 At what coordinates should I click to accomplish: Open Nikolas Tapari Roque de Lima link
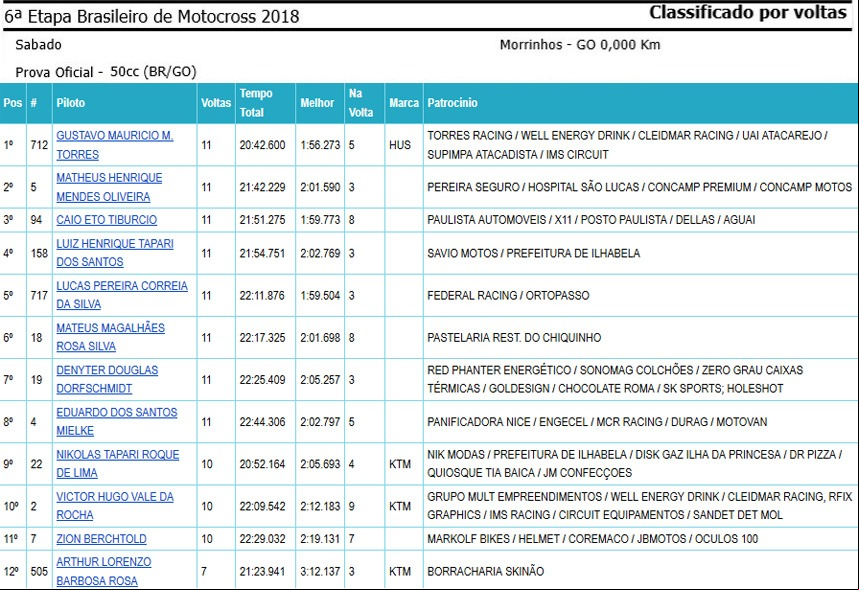pyautogui.click(x=117, y=463)
